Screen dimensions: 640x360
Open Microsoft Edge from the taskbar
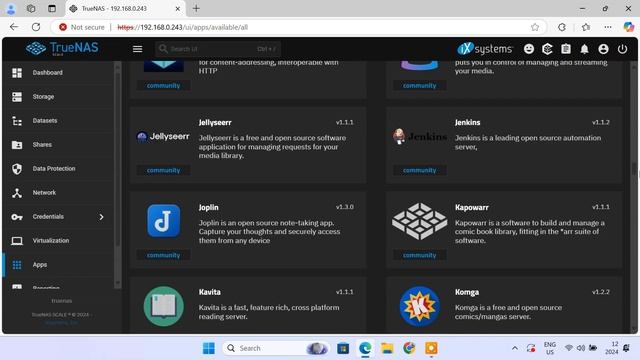[x=365, y=348]
